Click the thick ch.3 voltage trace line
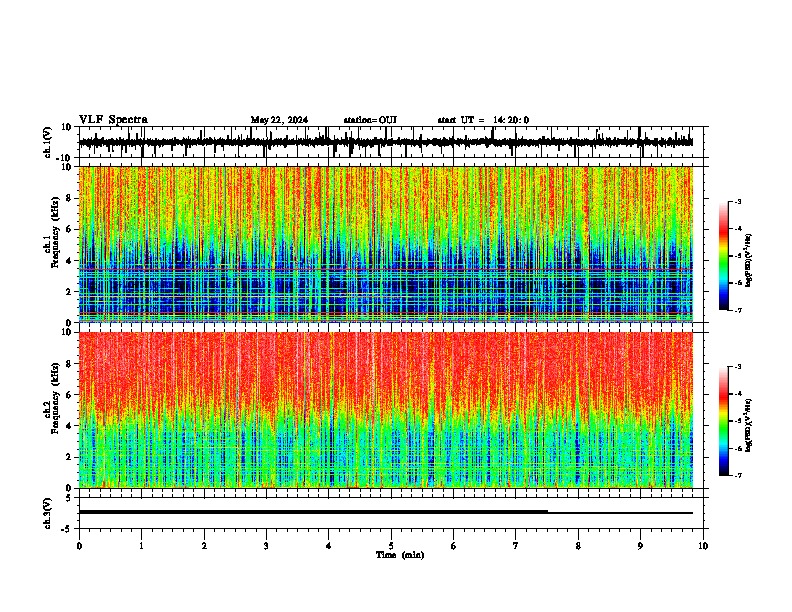This screenshot has width=792, height=612. (313, 512)
